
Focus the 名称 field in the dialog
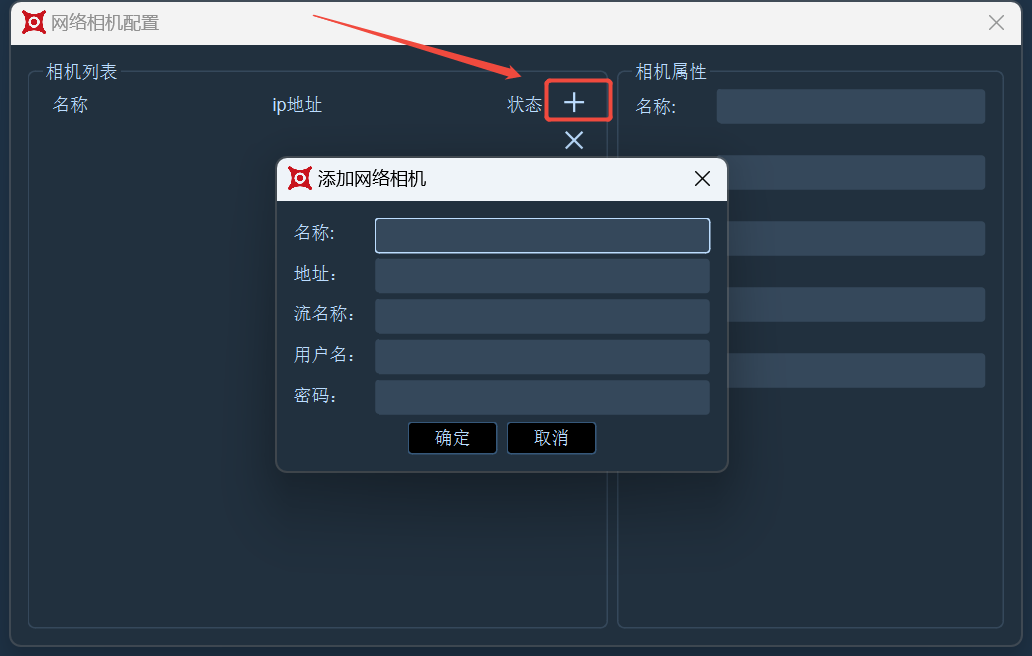tap(542, 236)
